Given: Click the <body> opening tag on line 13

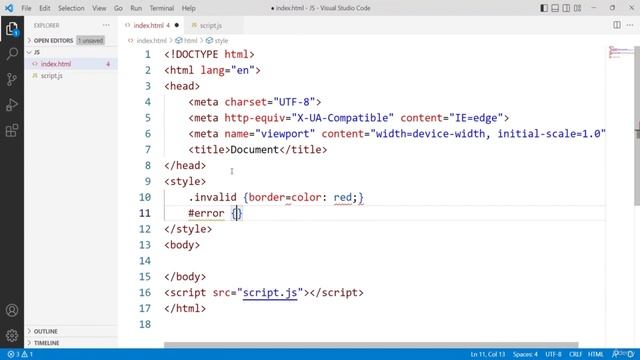Looking at the screenshot, I should point(182,245).
